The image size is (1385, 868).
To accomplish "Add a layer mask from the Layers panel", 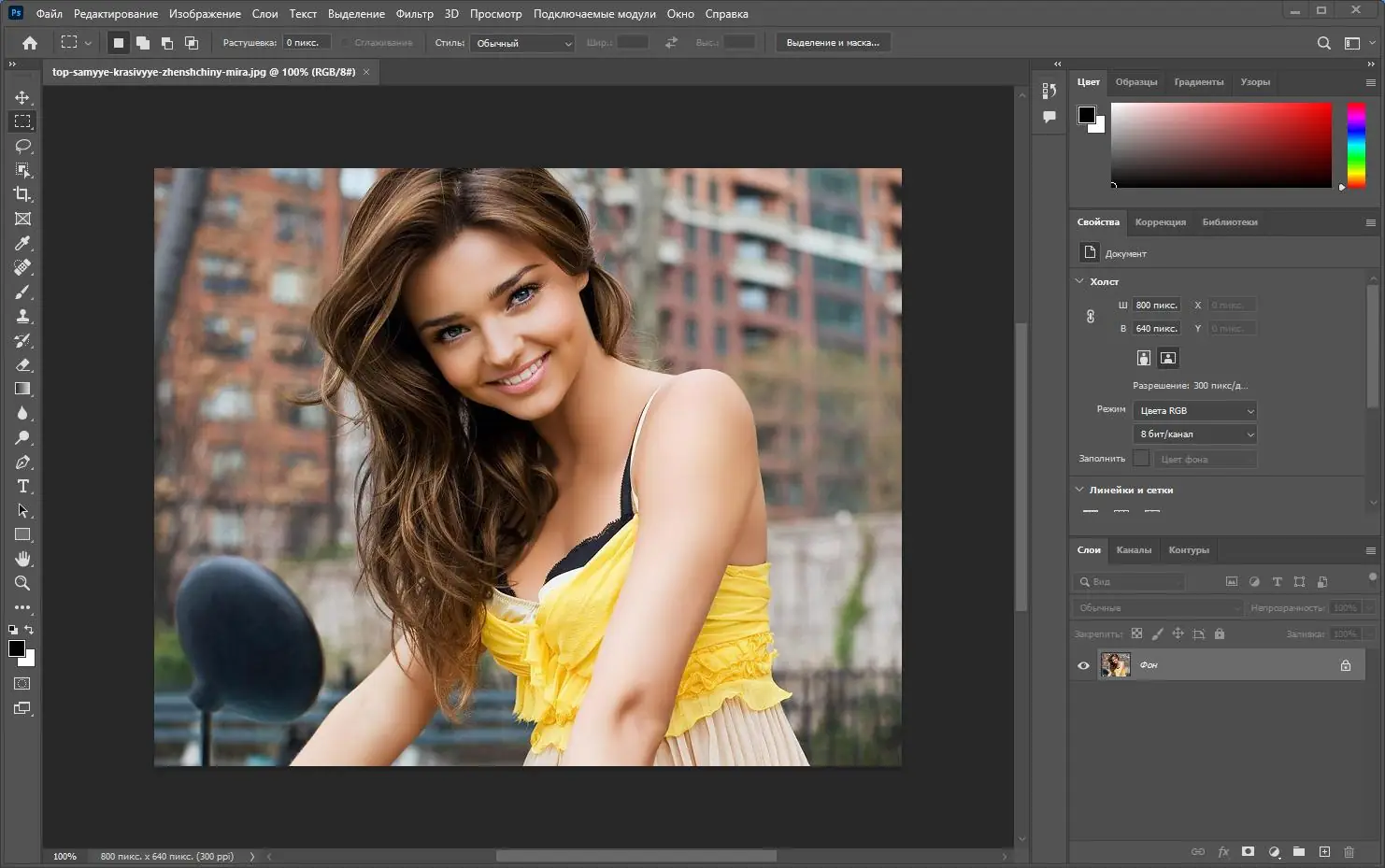I will pyautogui.click(x=1248, y=851).
